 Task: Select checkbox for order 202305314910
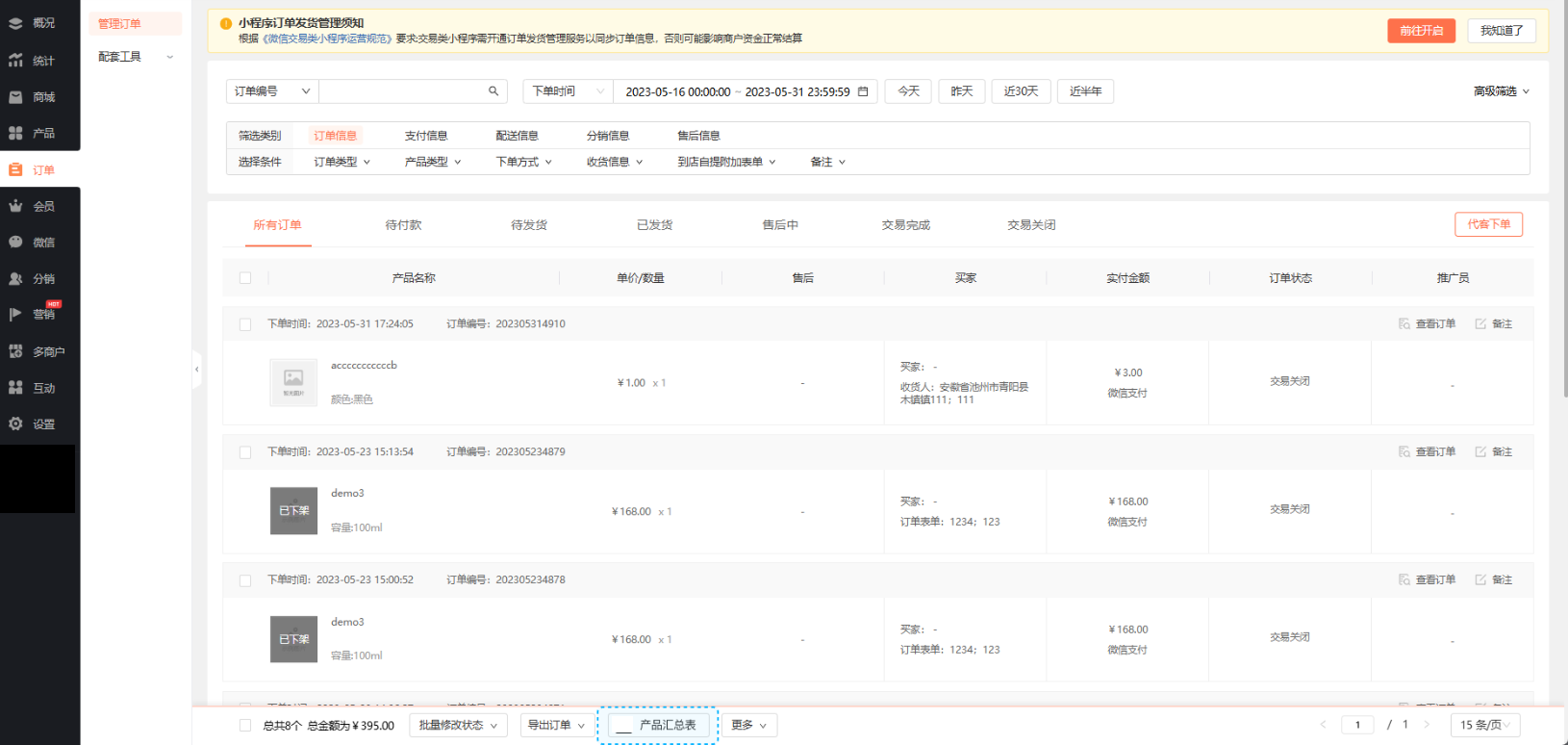pos(245,324)
